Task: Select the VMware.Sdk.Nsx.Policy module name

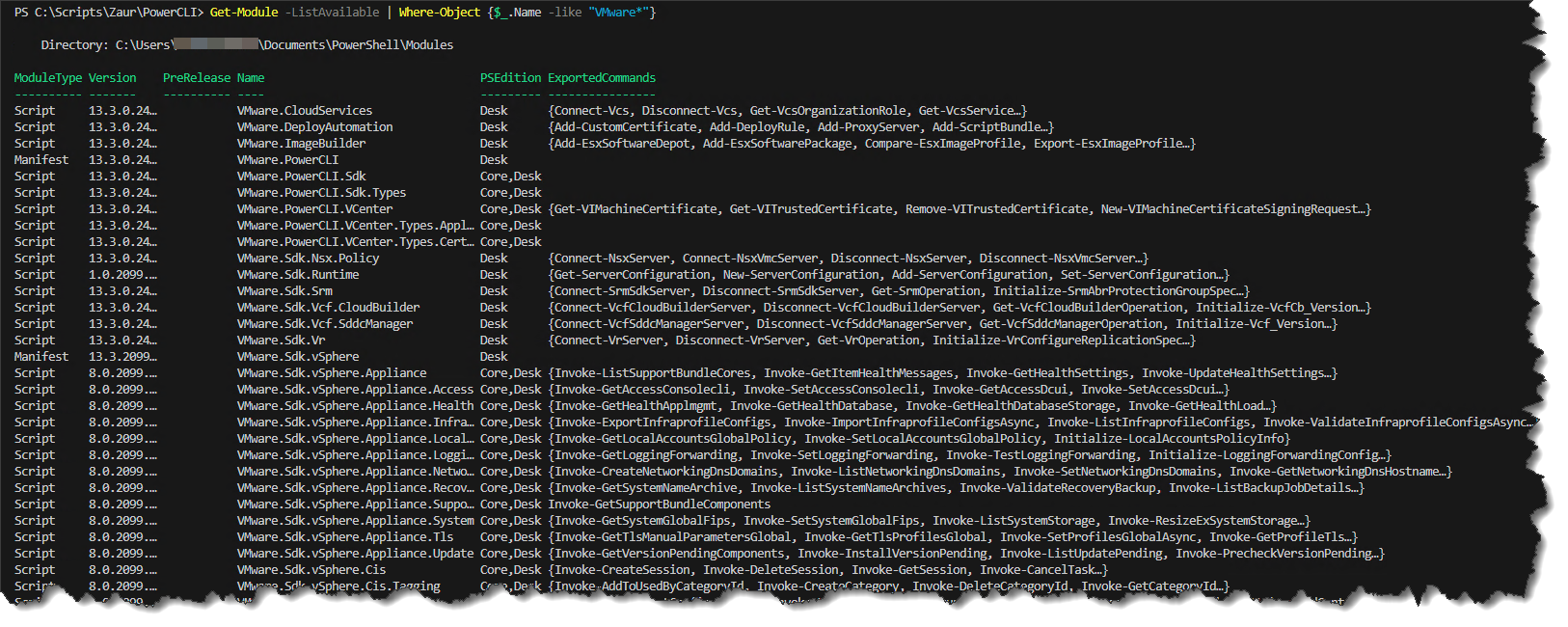Action: point(309,259)
